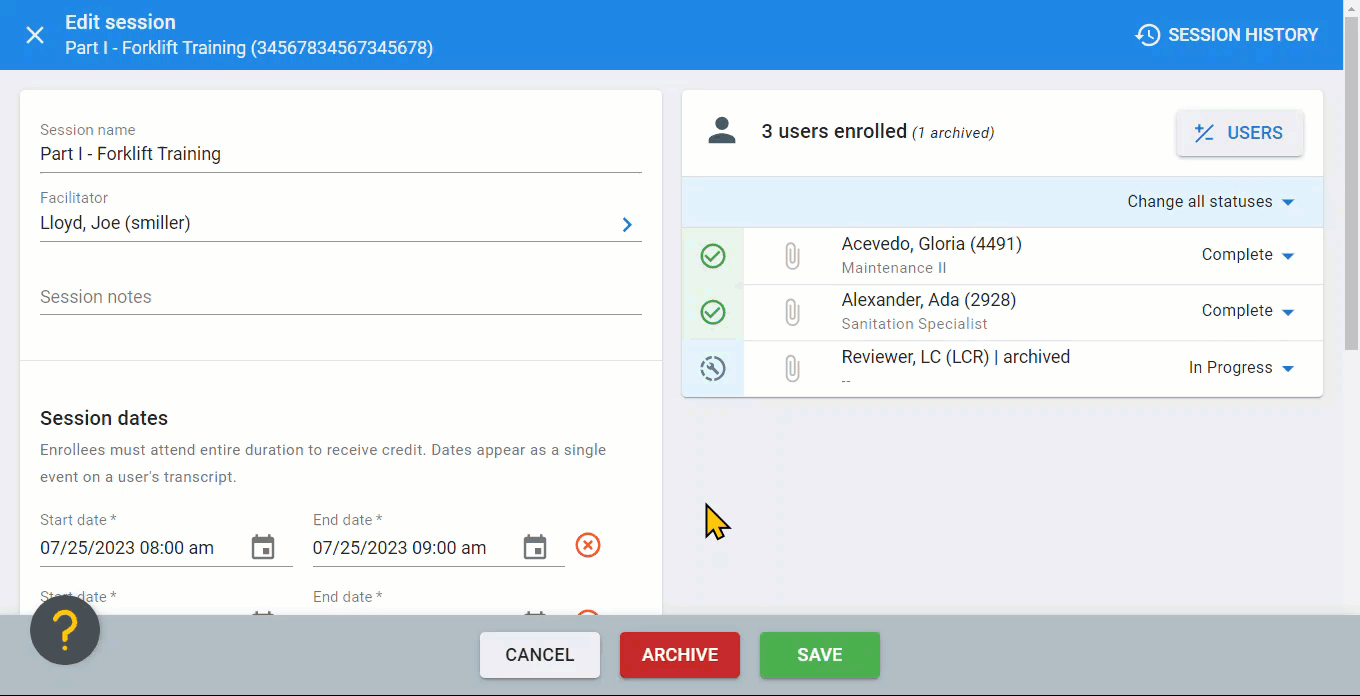This screenshot has width=1360, height=696.
Task: Open the end date calendar picker
Action: click(x=535, y=547)
